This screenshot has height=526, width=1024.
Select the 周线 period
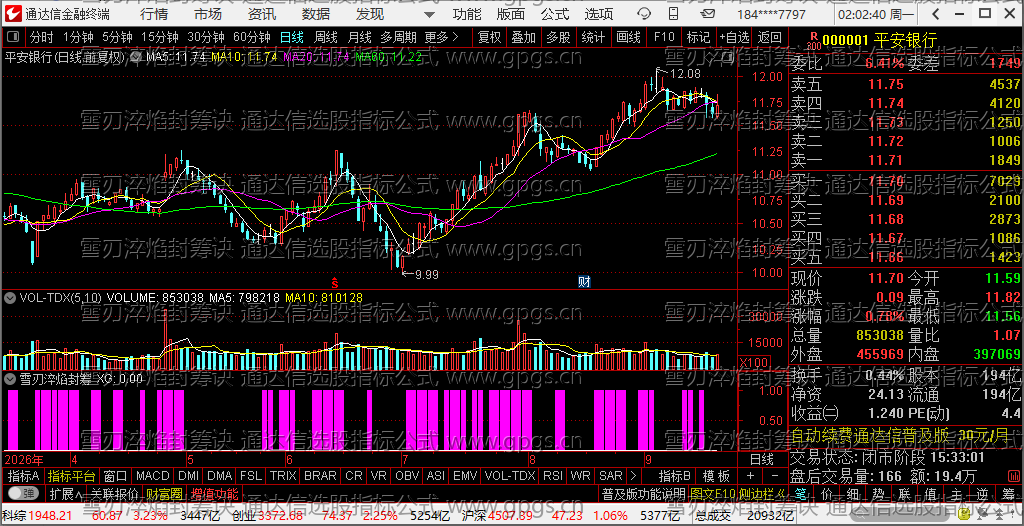point(325,37)
